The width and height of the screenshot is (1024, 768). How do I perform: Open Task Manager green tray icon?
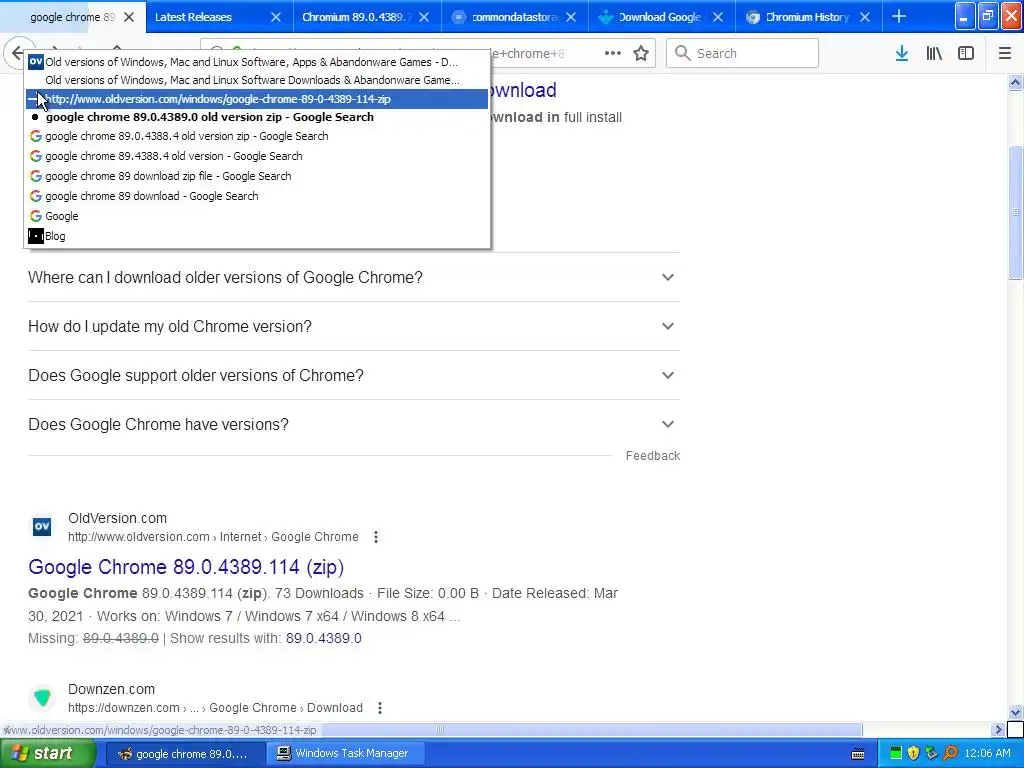coord(896,754)
